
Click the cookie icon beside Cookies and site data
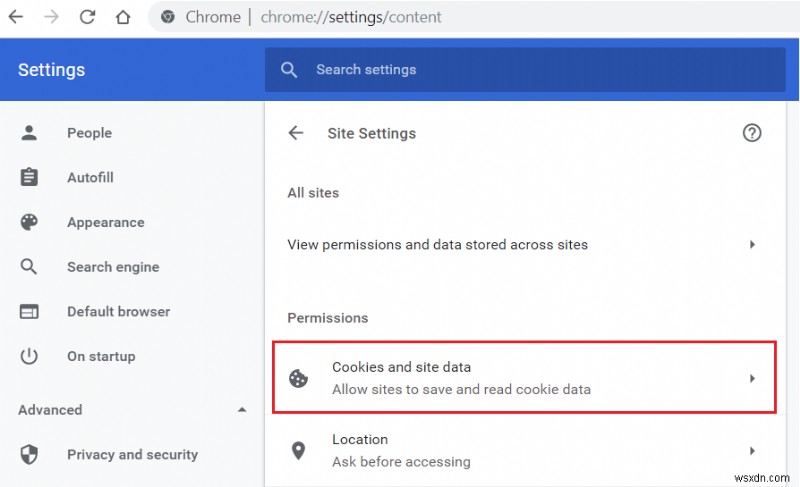[x=298, y=378]
